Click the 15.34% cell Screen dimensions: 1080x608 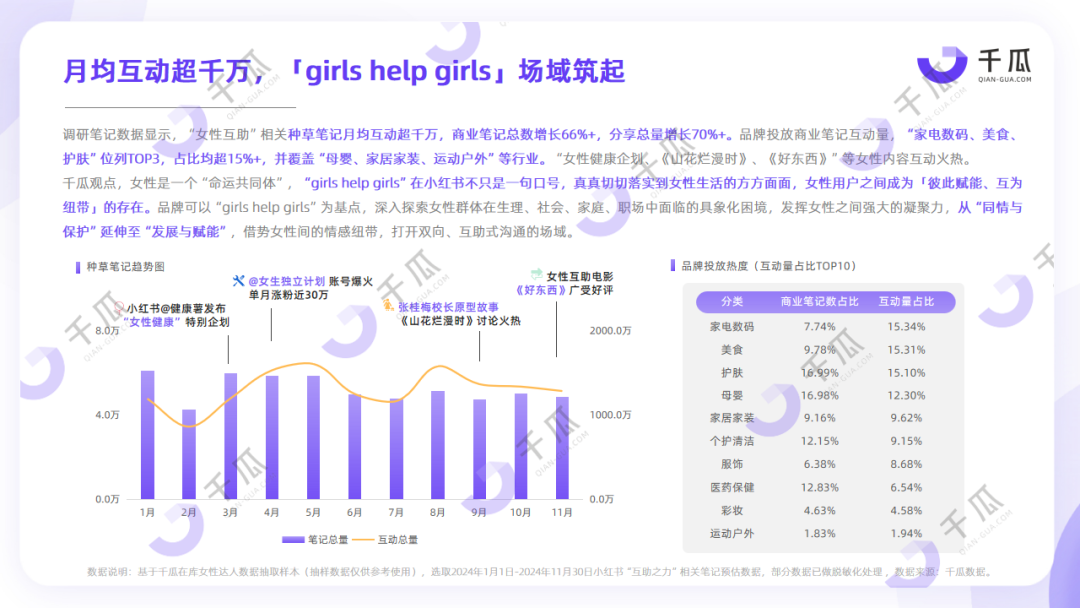point(906,326)
